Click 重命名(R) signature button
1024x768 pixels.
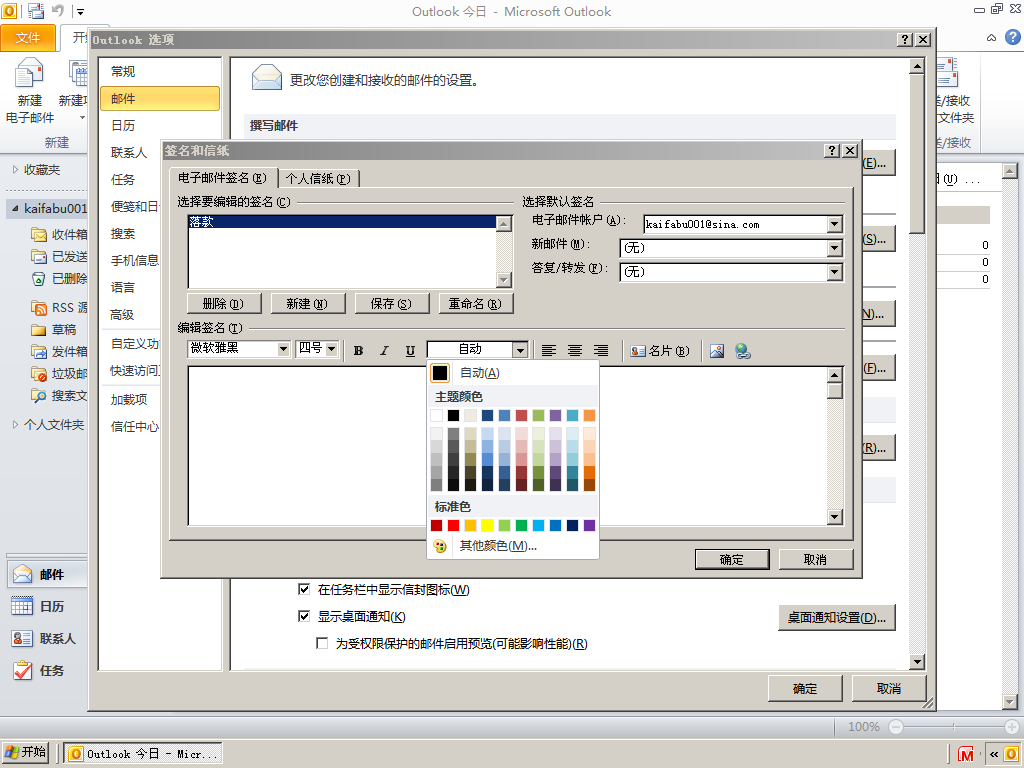(x=475, y=304)
